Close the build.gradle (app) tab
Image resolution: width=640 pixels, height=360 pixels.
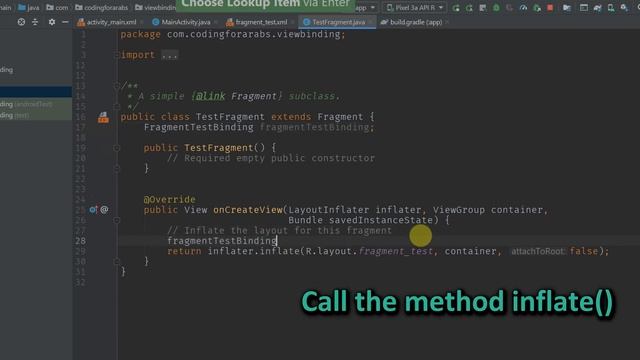tap(447, 22)
